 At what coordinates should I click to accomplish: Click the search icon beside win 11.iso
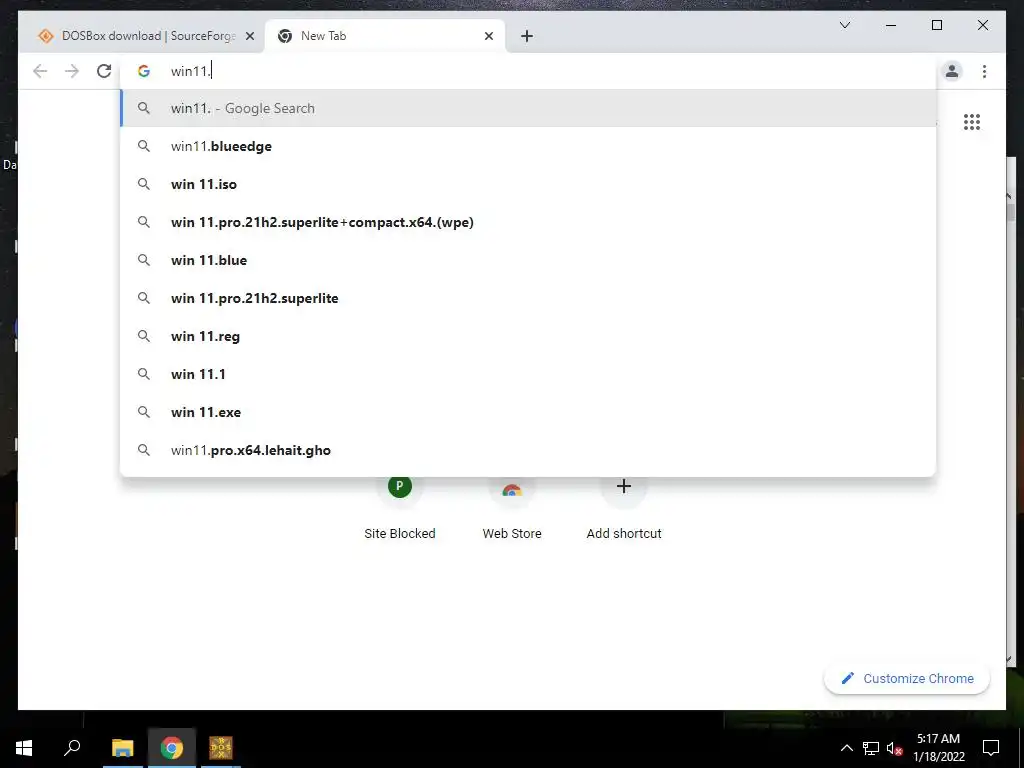pyautogui.click(x=144, y=184)
